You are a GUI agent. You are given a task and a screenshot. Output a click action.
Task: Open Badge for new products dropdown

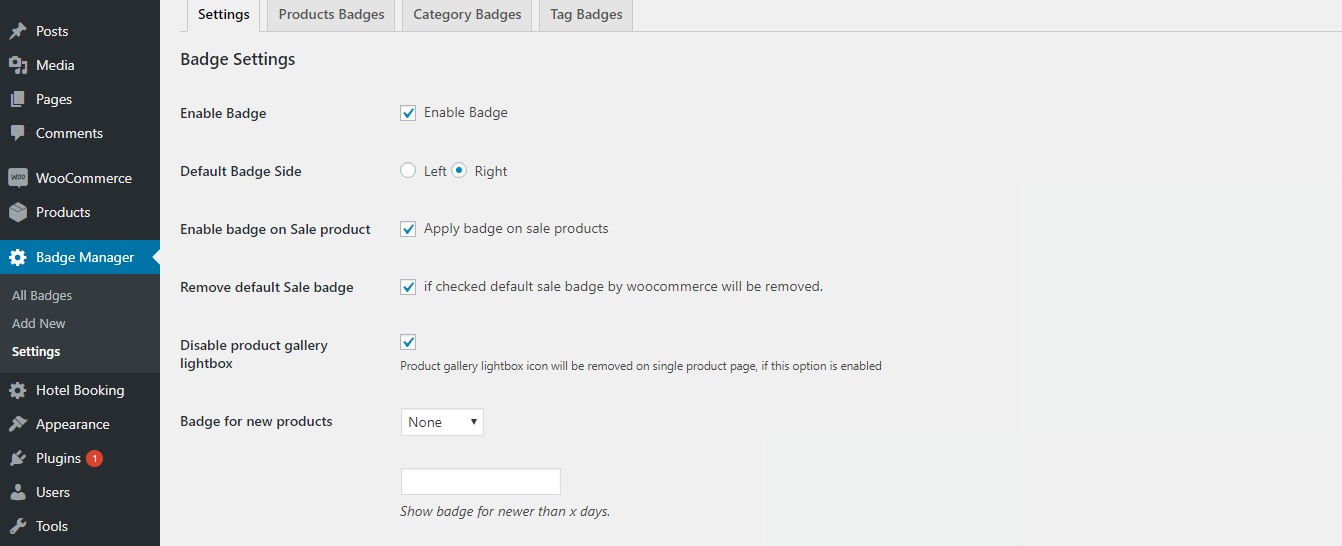point(442,422)
